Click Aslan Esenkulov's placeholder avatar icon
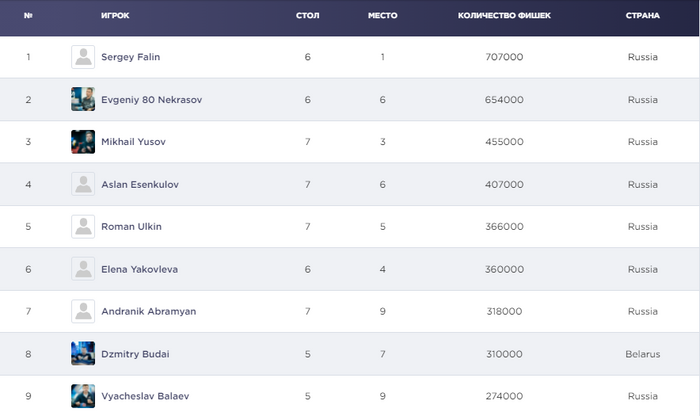 pos(83,184)
